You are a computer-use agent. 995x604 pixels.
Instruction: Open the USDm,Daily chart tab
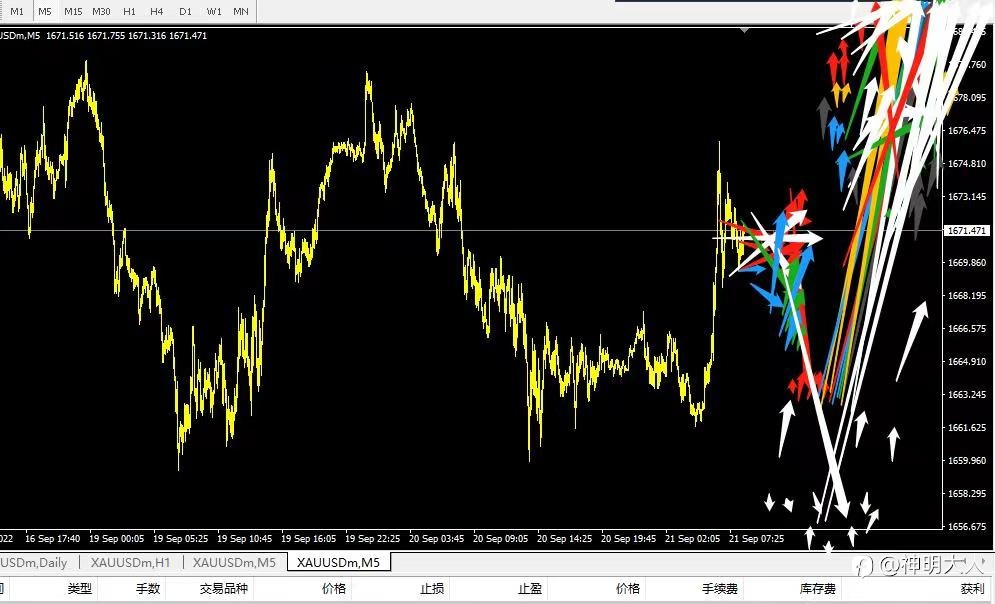tap(35, 562)
